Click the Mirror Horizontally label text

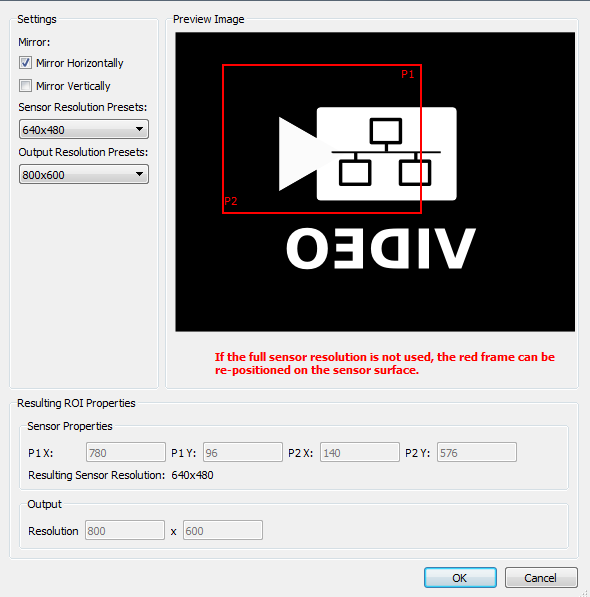pyautogui.click(x=80, y=63)
